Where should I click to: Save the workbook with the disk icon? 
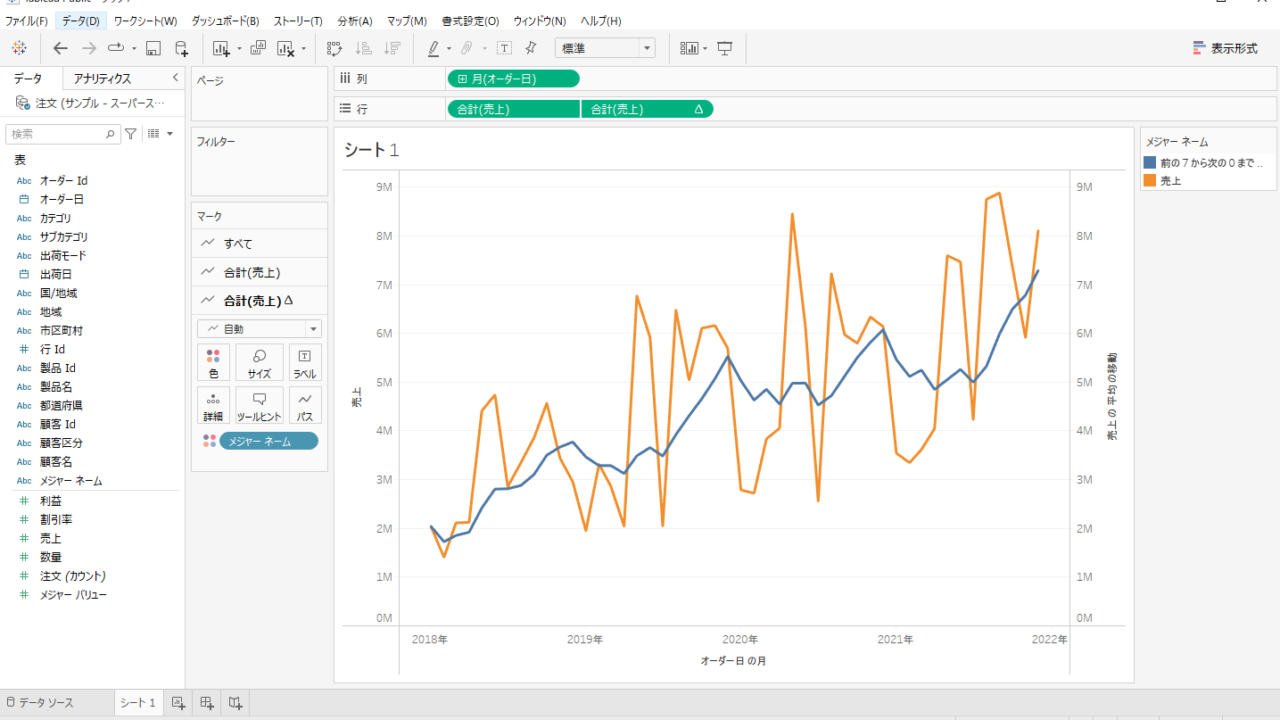coord(153,48)
